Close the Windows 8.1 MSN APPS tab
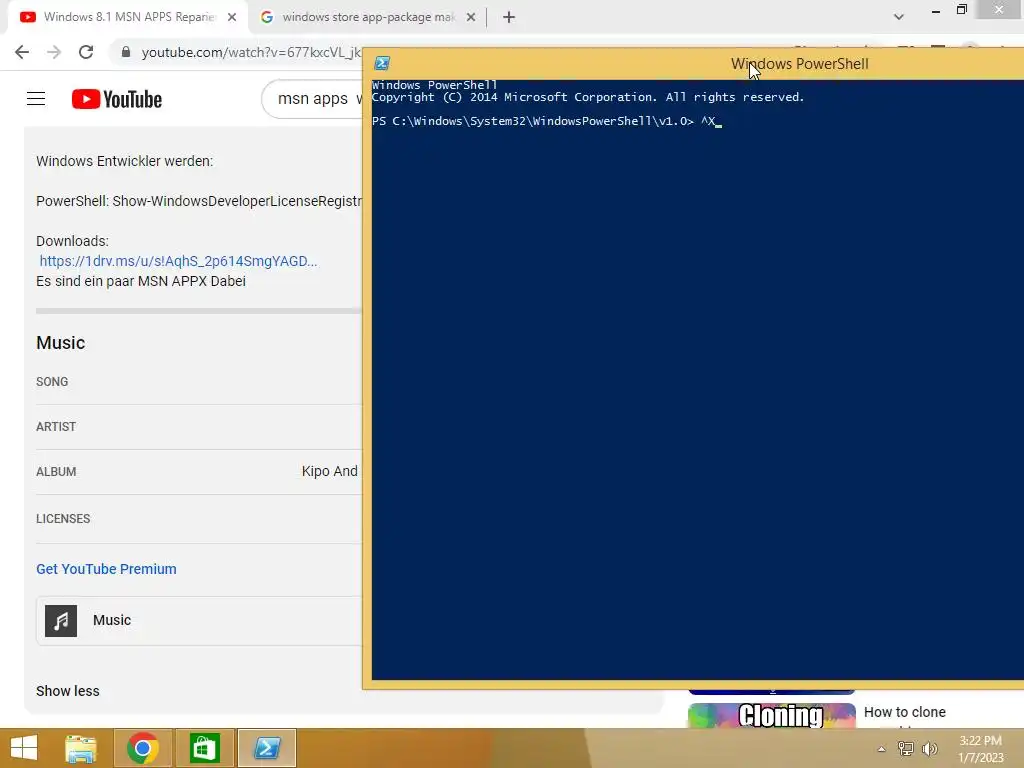This screenshot has height=768, width=1024. (232, 18)
